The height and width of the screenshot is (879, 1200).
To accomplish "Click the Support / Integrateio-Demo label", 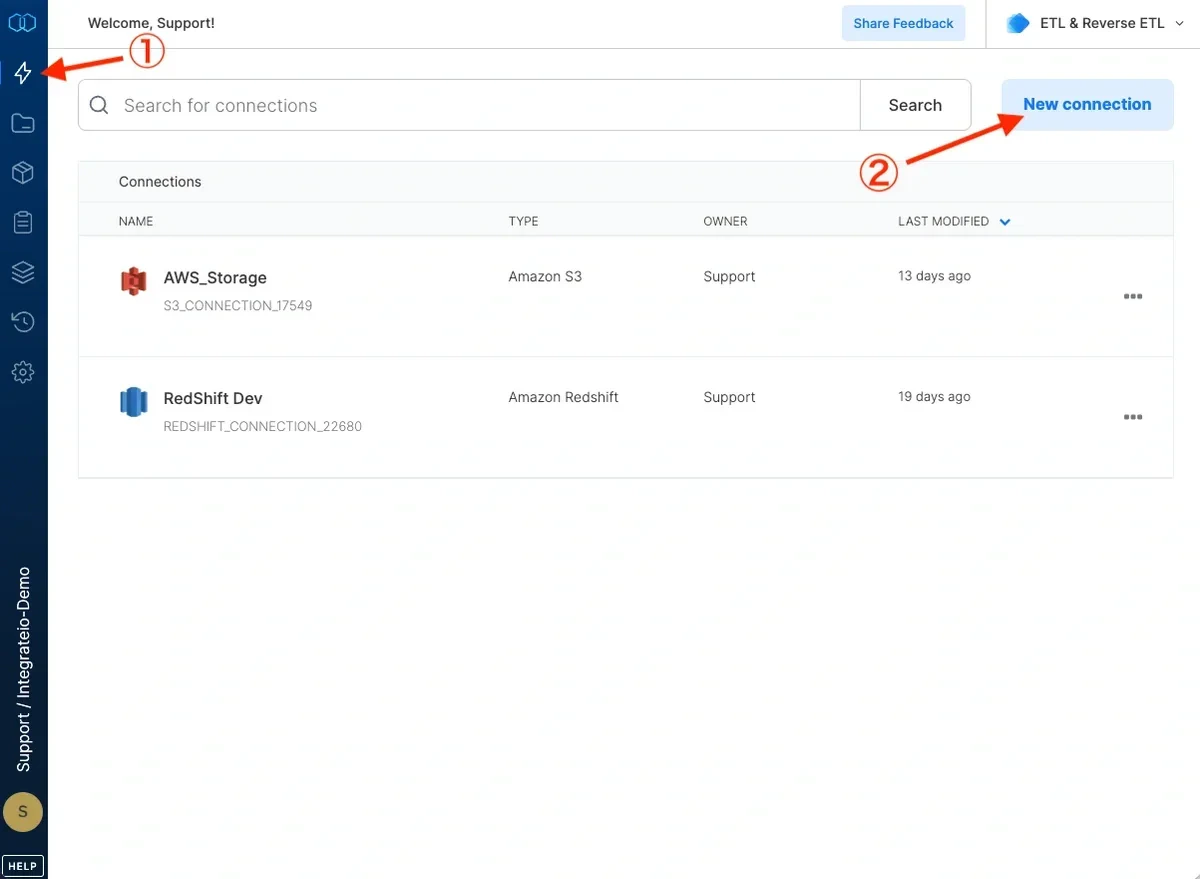I will (23, 665).
